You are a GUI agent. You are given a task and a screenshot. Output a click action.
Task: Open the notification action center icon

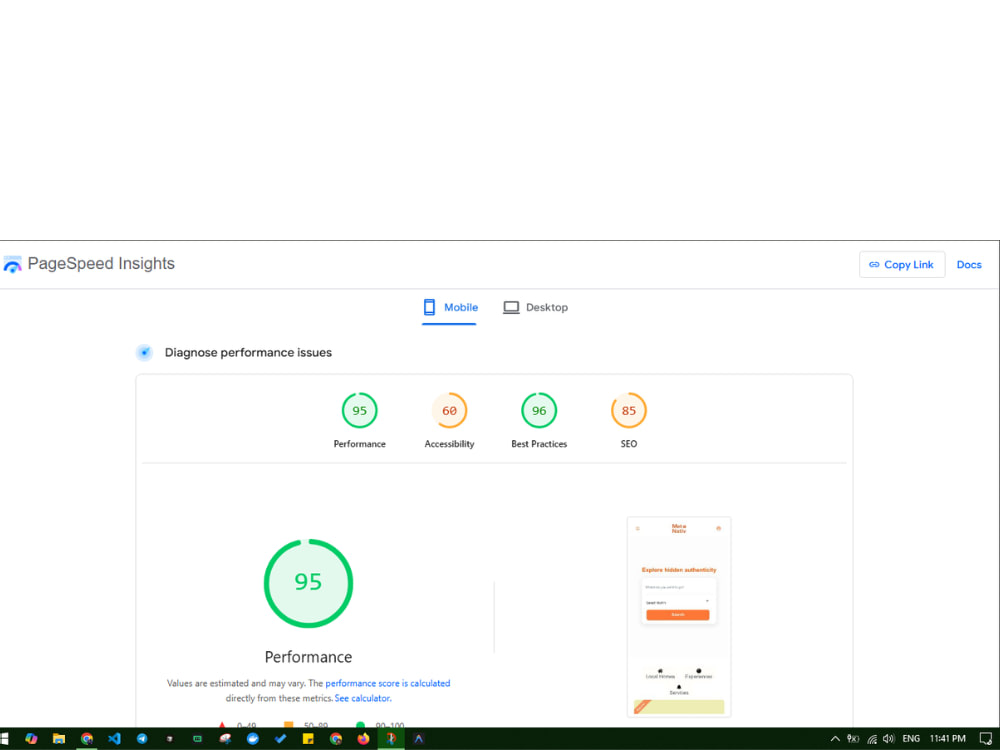click(985, 739)
